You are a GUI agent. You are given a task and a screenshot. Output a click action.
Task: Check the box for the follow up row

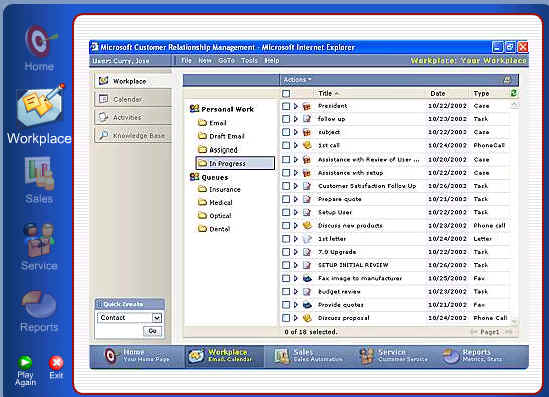pyautogui.click(x=286, y=119)
